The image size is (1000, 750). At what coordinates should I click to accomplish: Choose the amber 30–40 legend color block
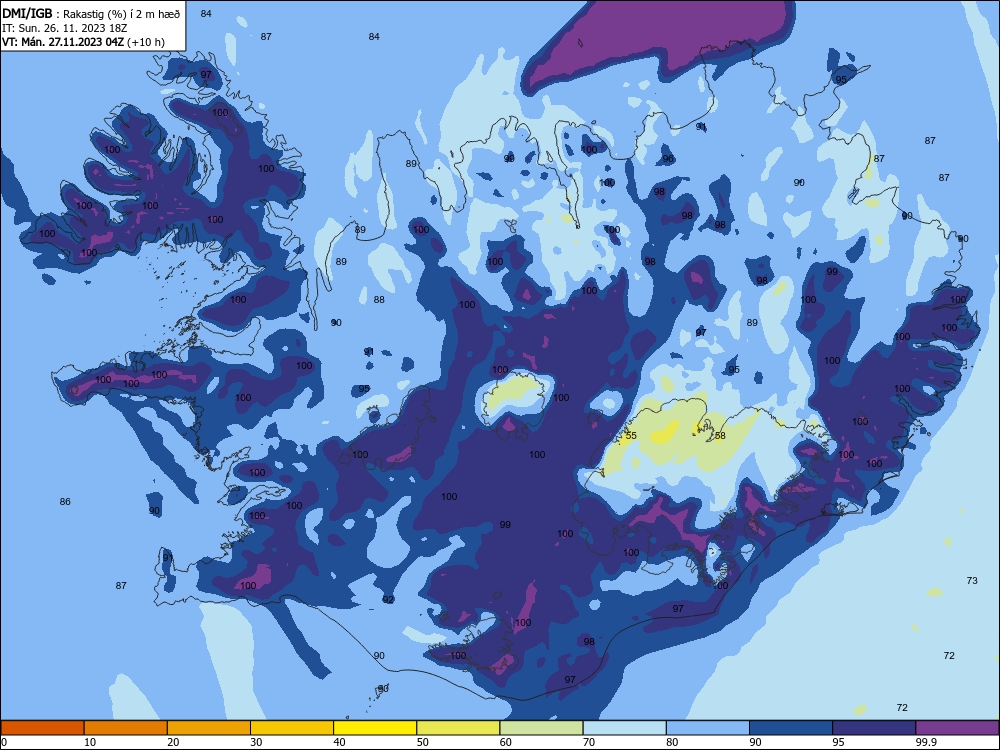pyautogui.click(x=292, y=728)
